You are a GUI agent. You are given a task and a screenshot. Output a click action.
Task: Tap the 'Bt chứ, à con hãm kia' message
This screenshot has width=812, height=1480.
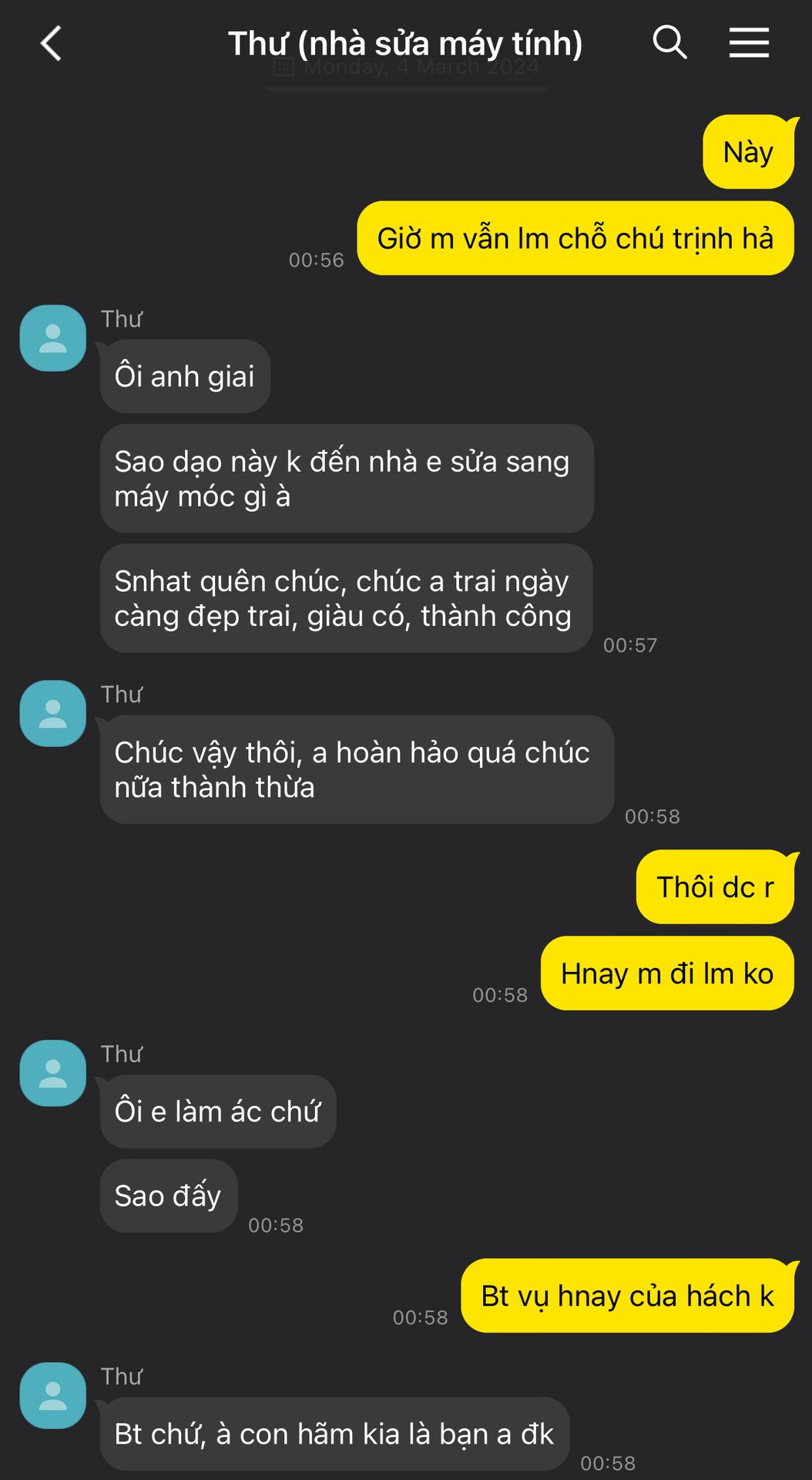click(x=334, y=1434)
